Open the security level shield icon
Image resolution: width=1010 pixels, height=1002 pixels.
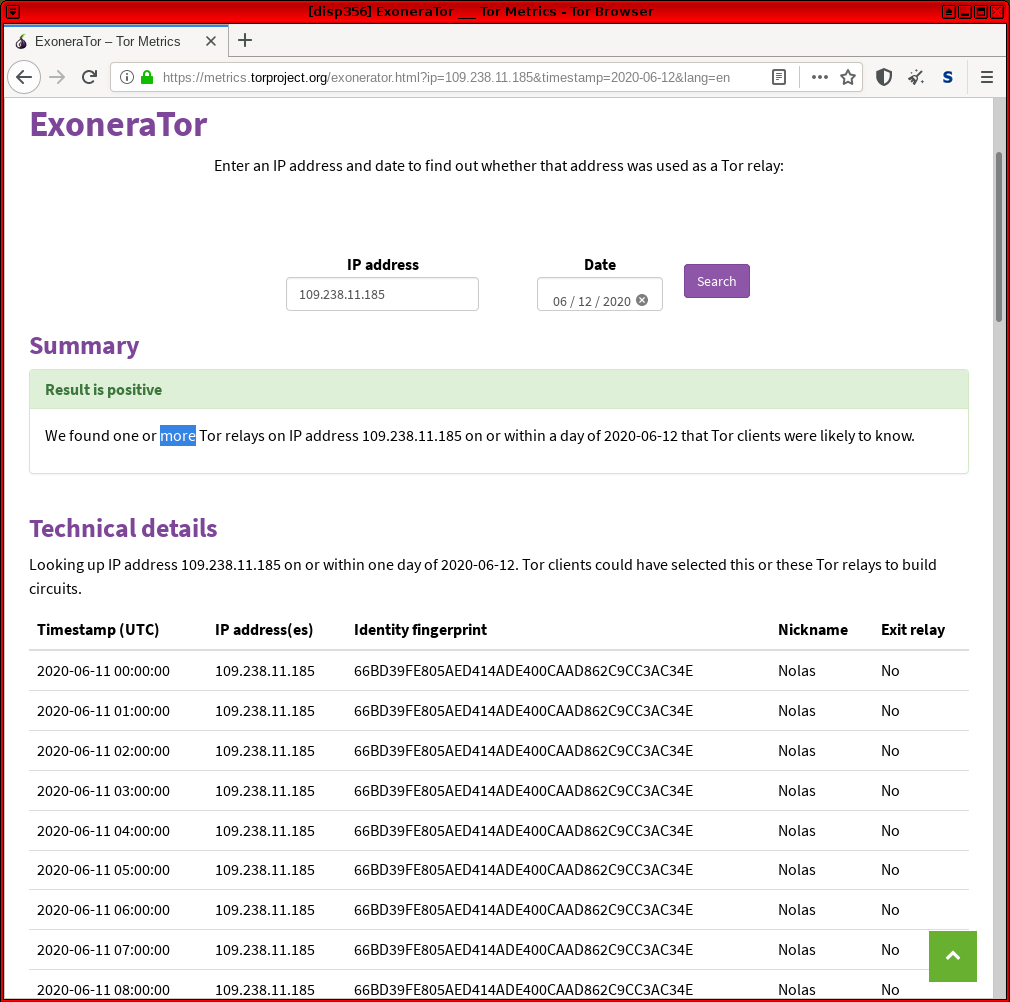point(884,77)
